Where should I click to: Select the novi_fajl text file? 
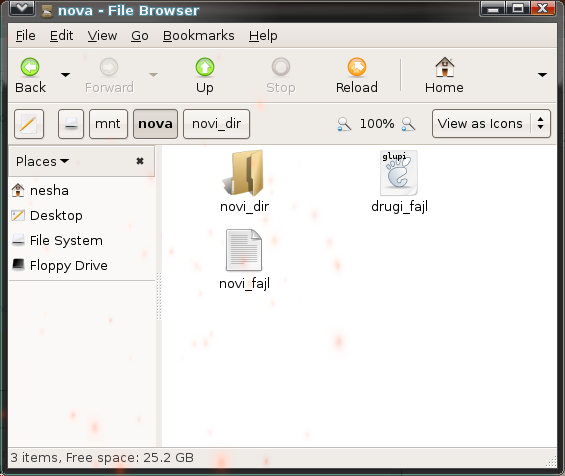click(x=244, y=250)
